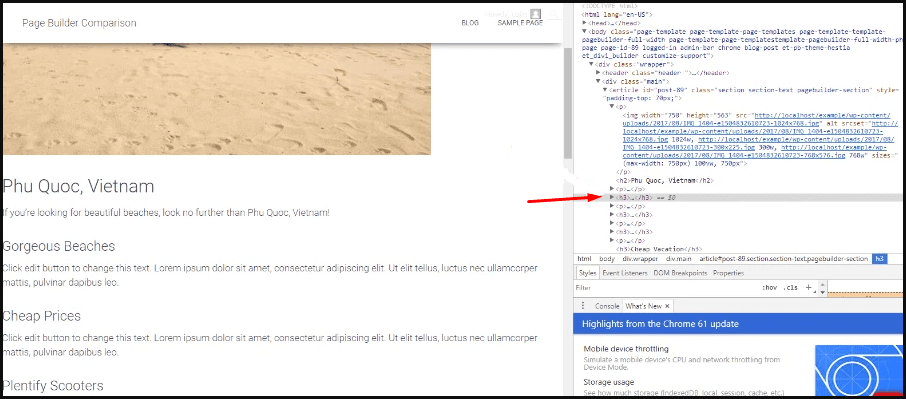Viewport: 906px width, 399px height.
Task: Collapse the div class main node
Action: click(x=598, y=82)
